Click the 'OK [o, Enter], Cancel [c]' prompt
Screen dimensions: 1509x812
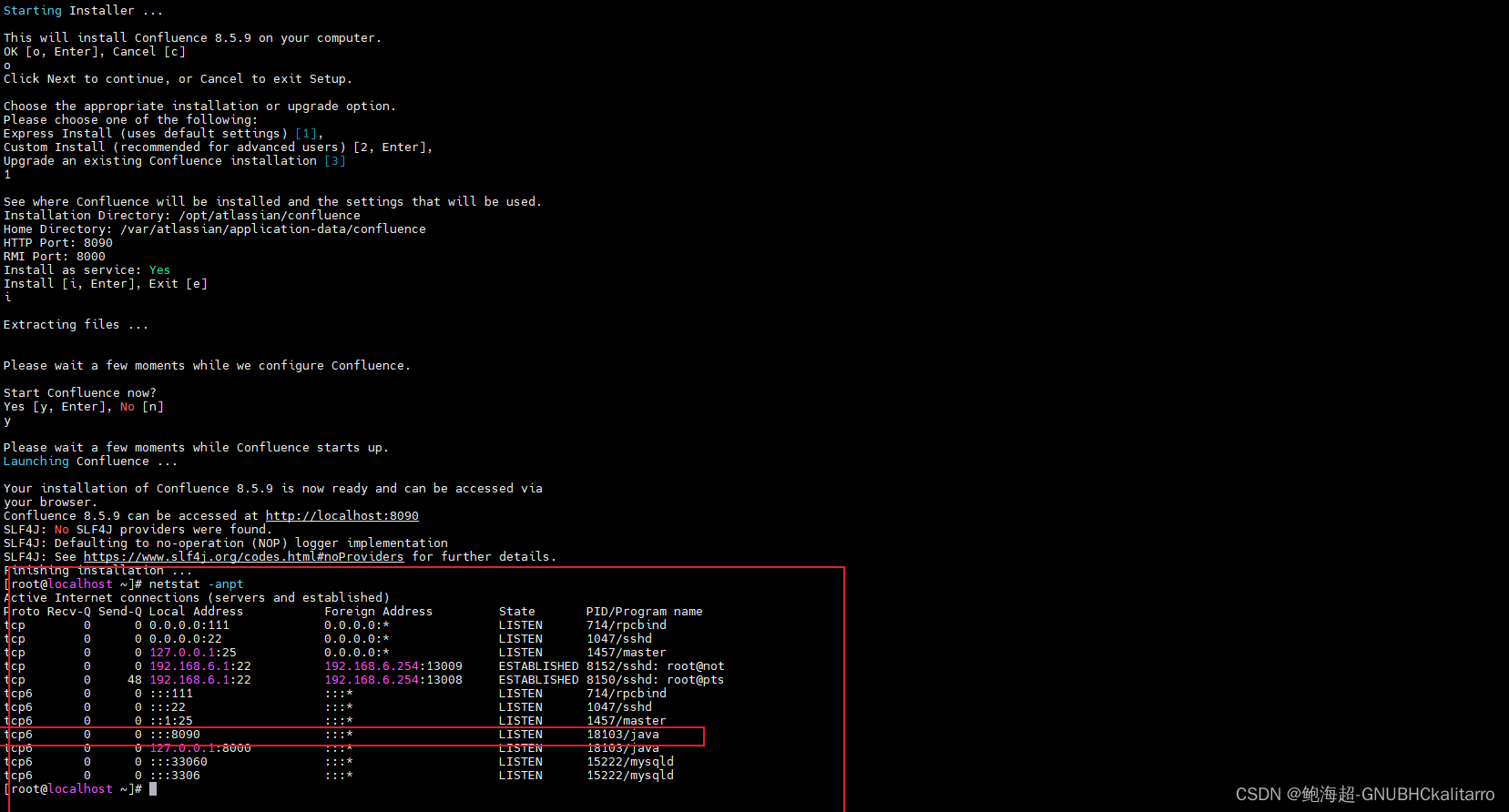[95, 51]
